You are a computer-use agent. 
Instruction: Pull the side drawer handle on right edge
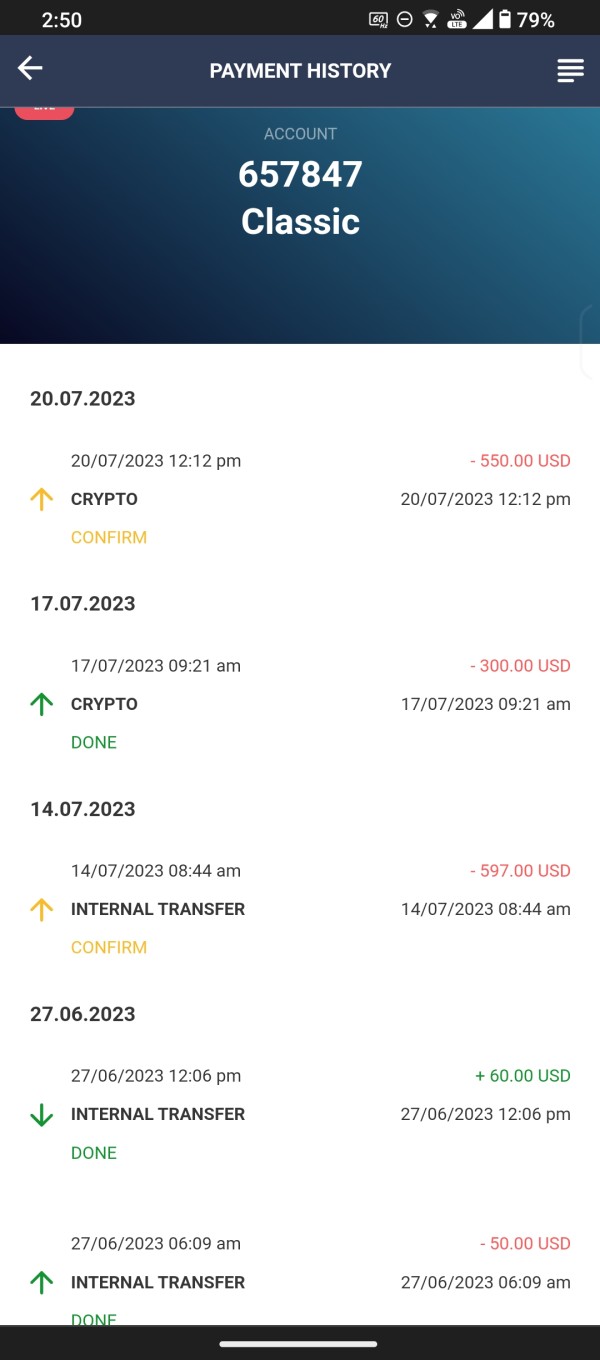pyautogui.click(x=591, y=343)
